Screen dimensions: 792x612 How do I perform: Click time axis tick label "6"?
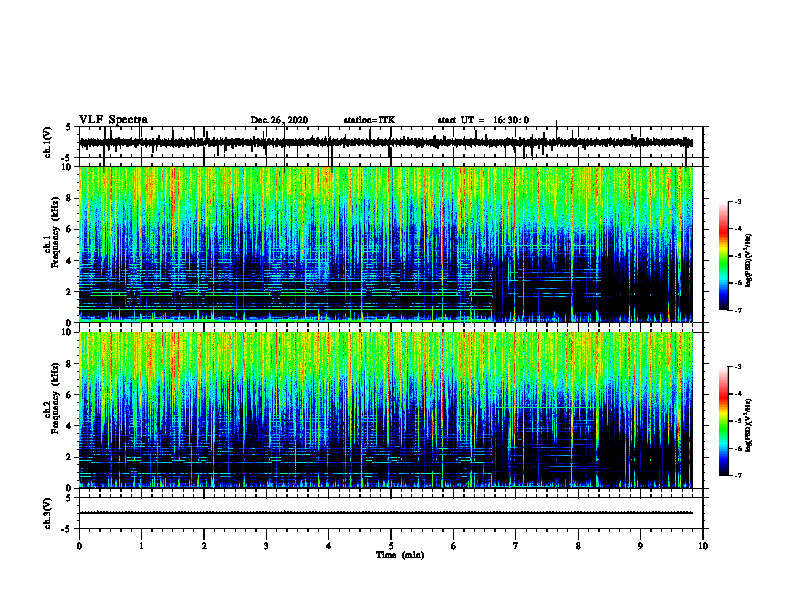[454, 546]
